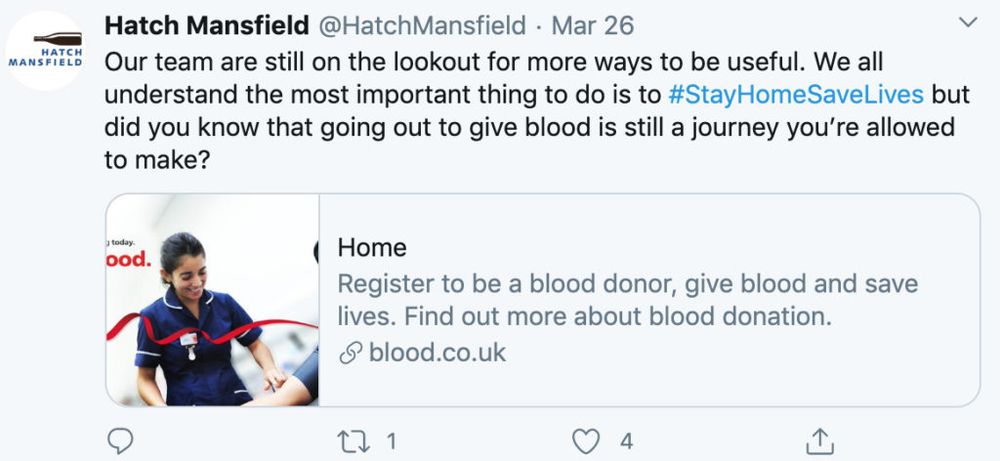This screenshot has height=461, width=1000.
Task: Like the tweet with the heart icon
Action: [585, 441]
